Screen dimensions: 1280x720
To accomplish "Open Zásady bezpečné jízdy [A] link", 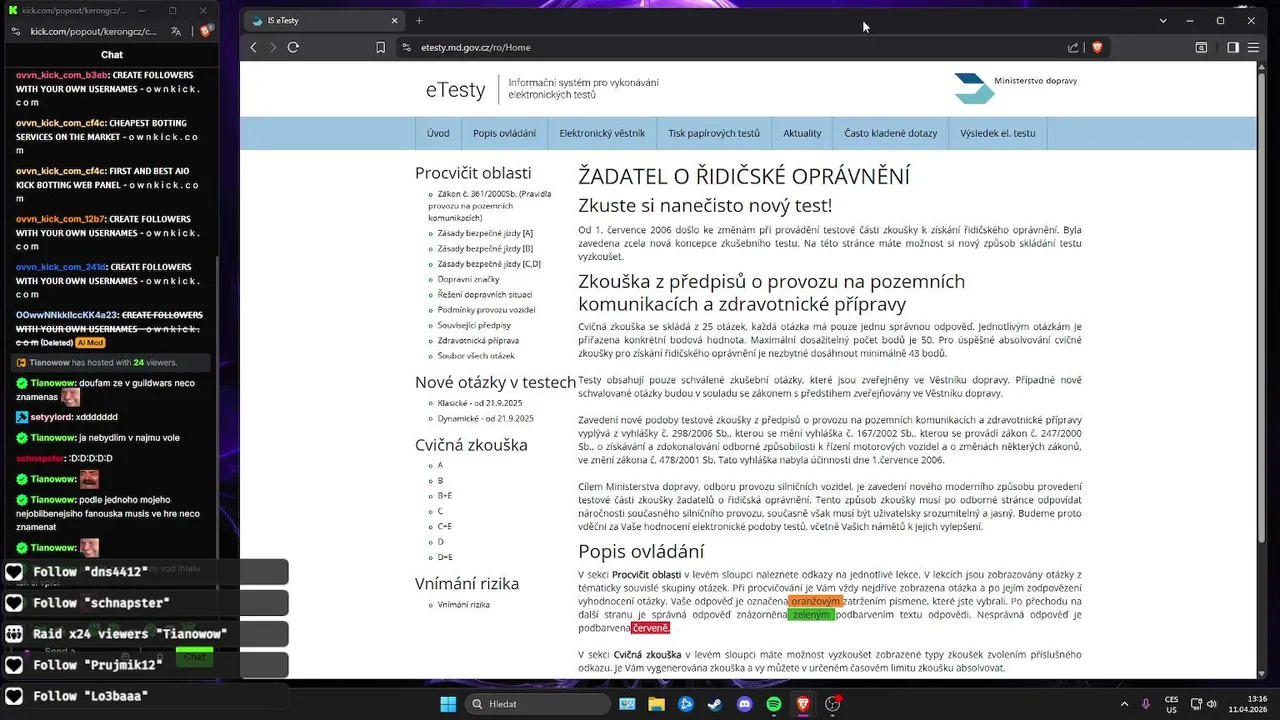I will click(x=485, y=233).
